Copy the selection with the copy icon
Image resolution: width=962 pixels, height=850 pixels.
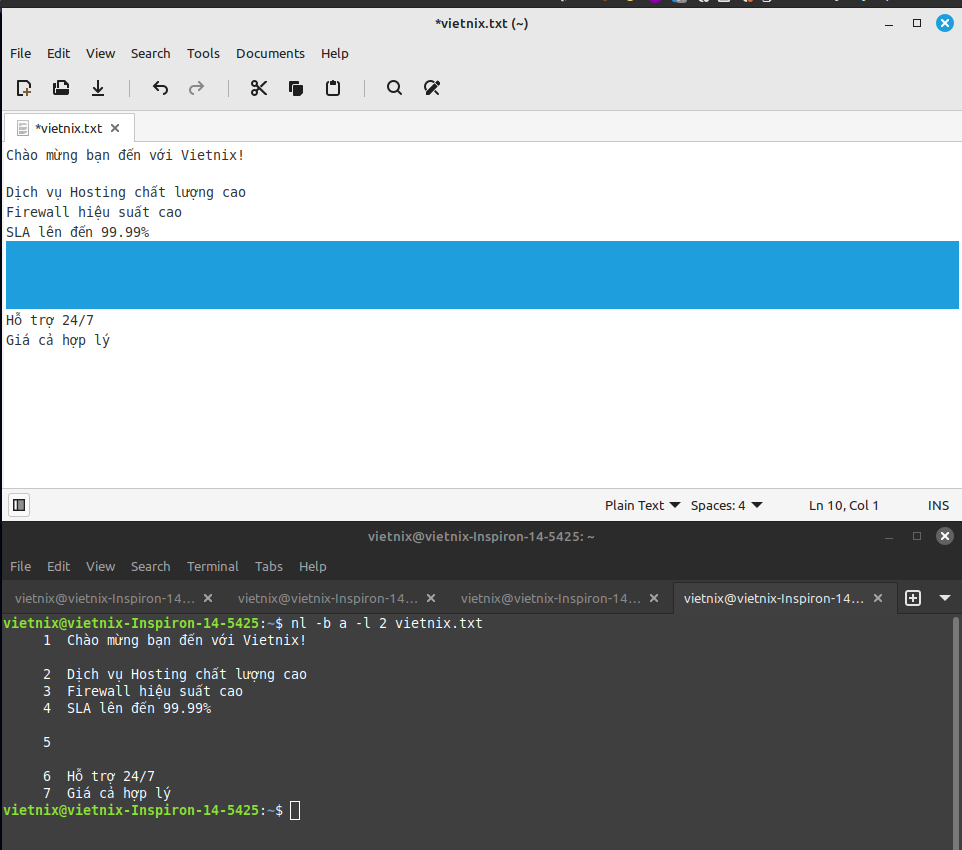point(296,88)
